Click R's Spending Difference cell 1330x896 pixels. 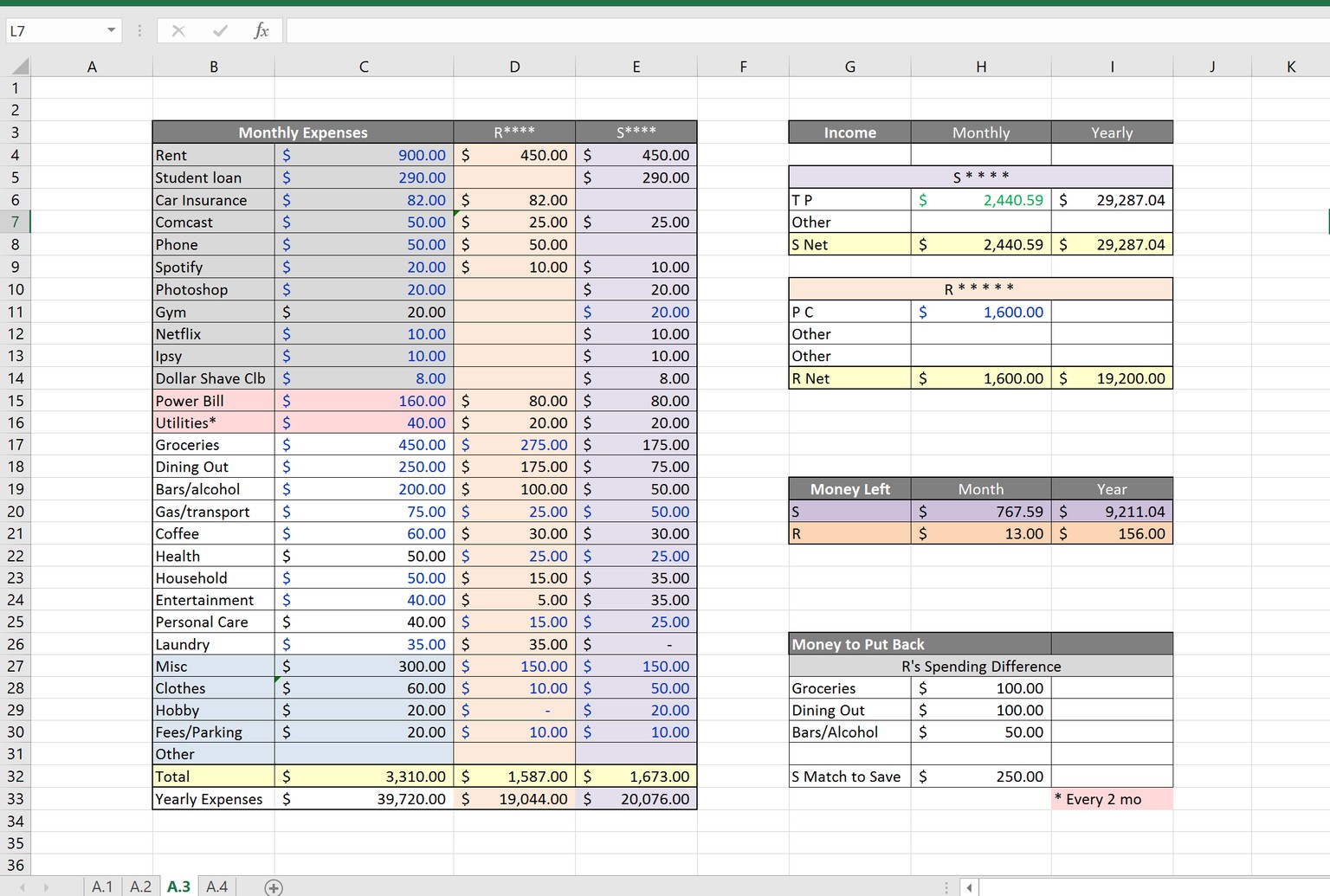pyautogui.click(x=981, y=667)
